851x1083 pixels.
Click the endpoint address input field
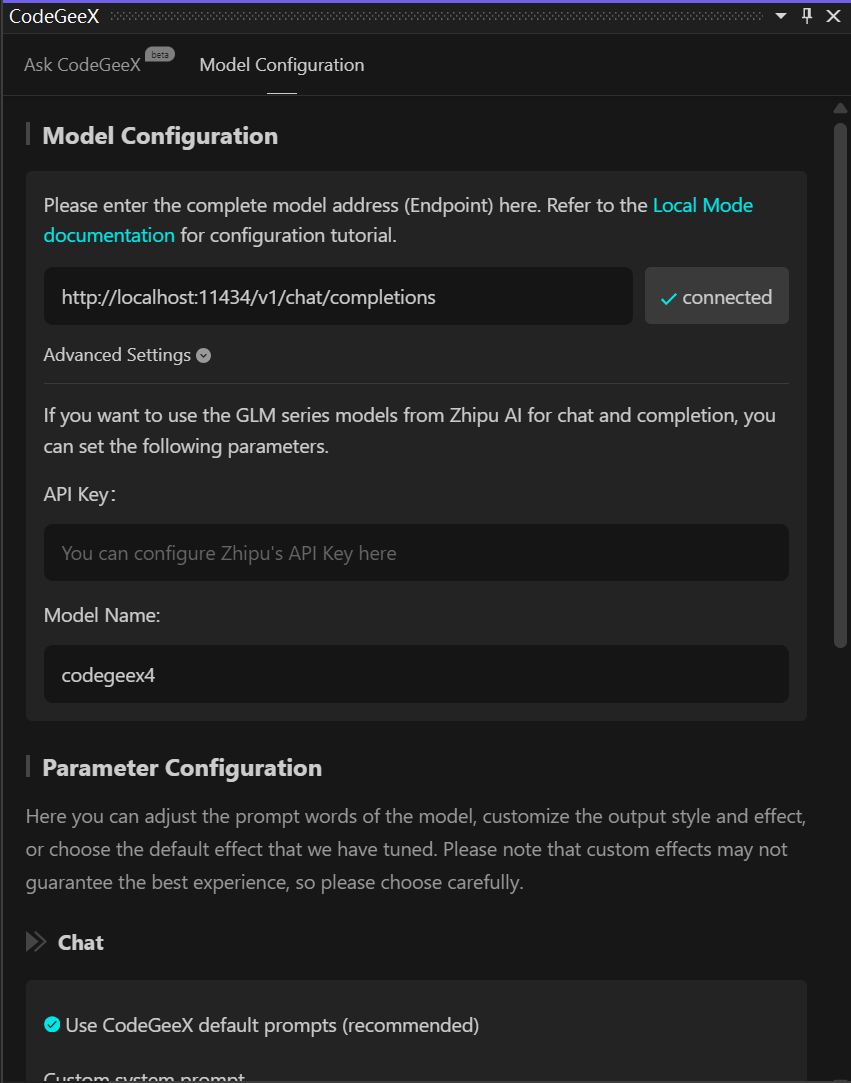click(338, 296)
